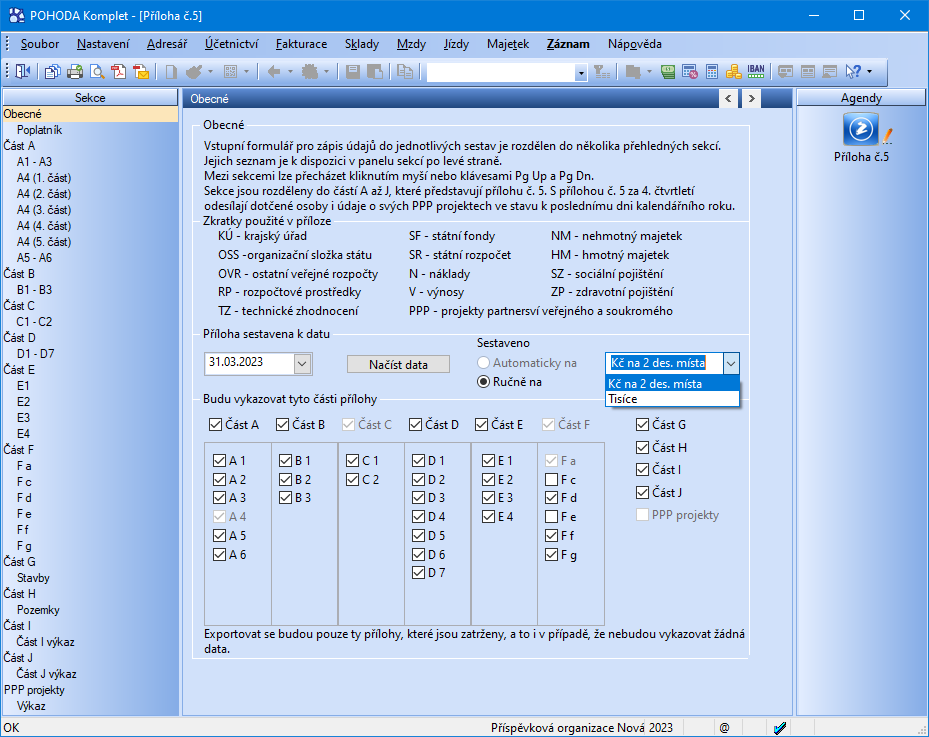The width and height of the screenshot is (929, 737).
Task: Enable the F e checkbox
Action: (552, 517)
